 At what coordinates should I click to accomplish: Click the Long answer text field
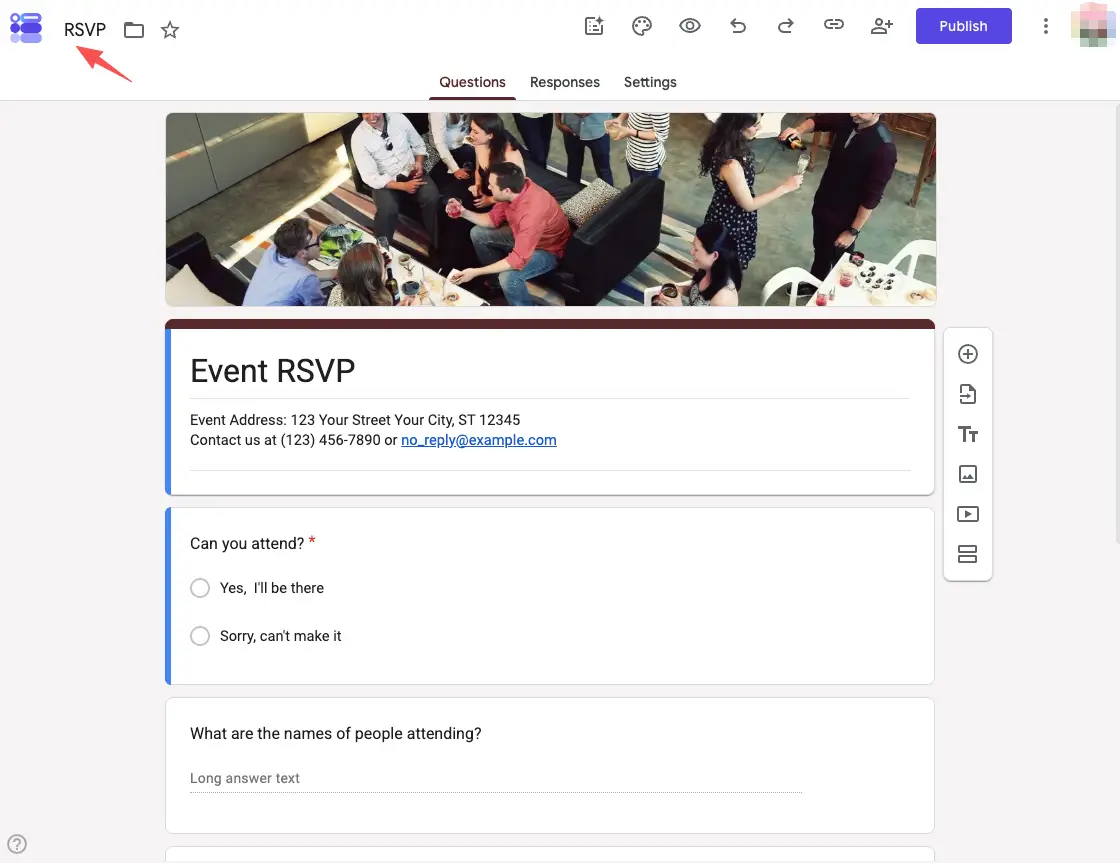[x=496, y=779]
